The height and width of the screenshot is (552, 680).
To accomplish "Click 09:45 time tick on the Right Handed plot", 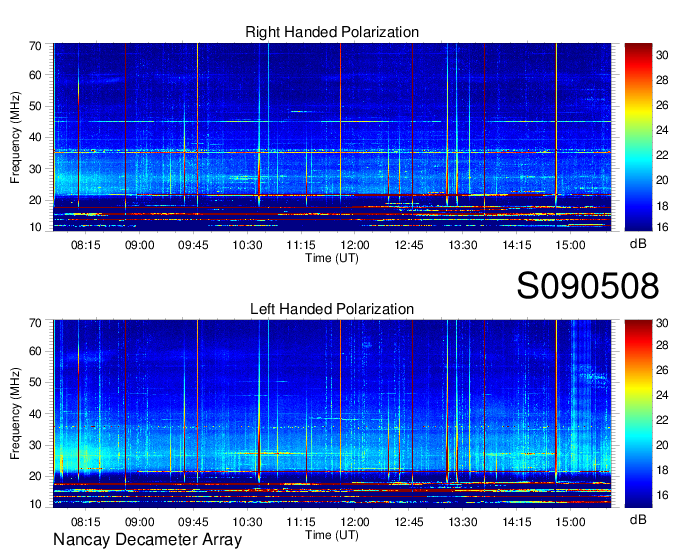I will [193, 245].
